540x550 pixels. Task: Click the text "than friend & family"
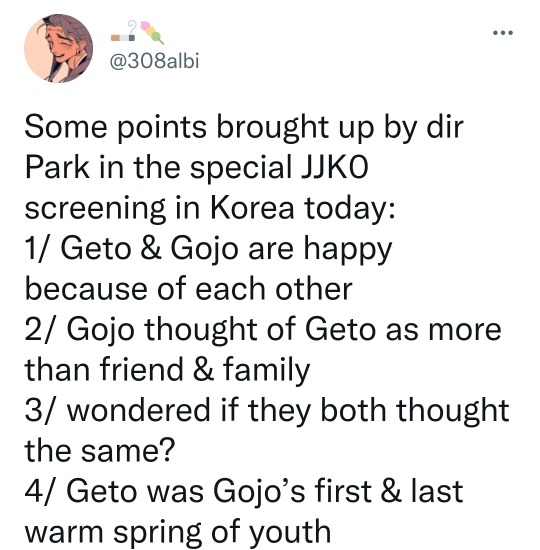[167, 371]
